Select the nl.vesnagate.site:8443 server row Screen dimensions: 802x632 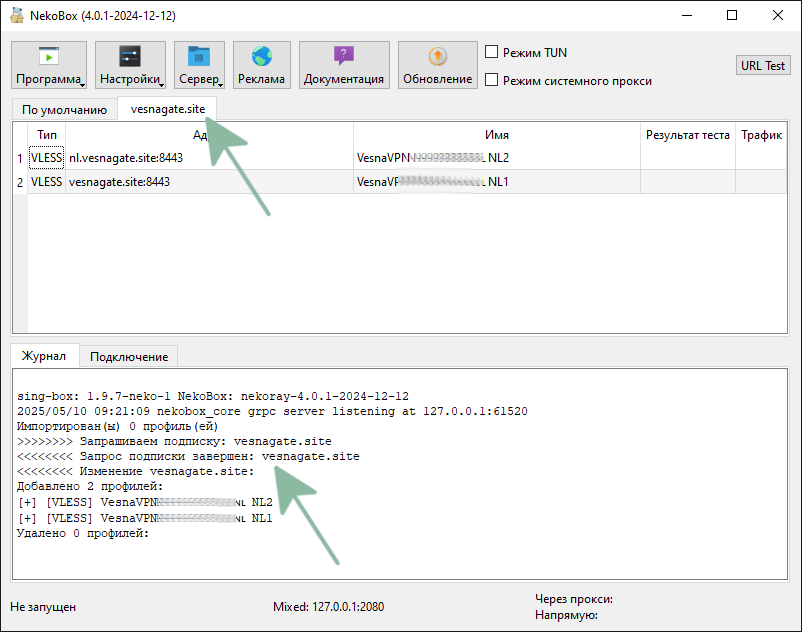tap(209, 158)
